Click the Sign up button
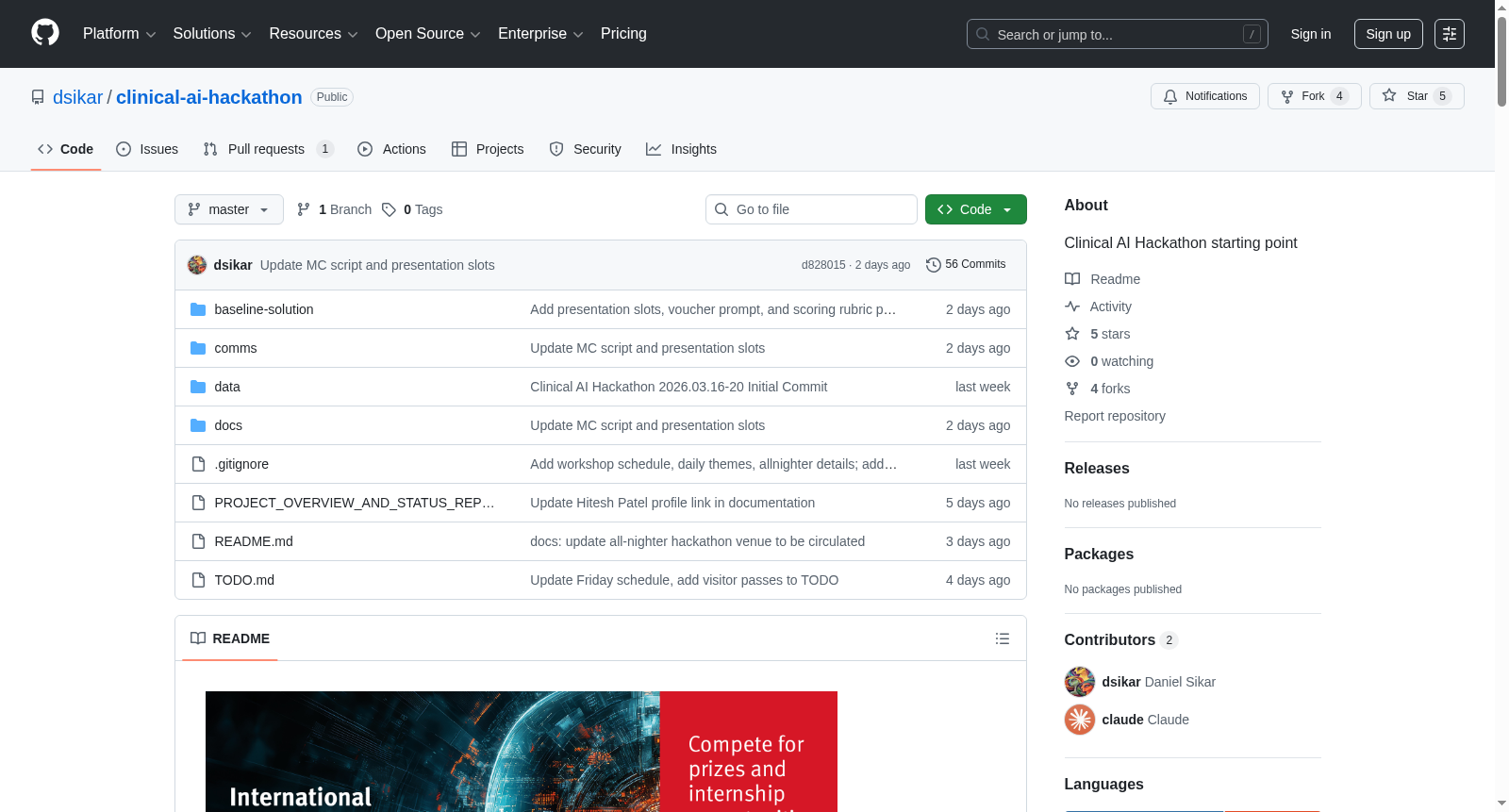This screenshot has width=1509, height=812. pos(1388,34)
